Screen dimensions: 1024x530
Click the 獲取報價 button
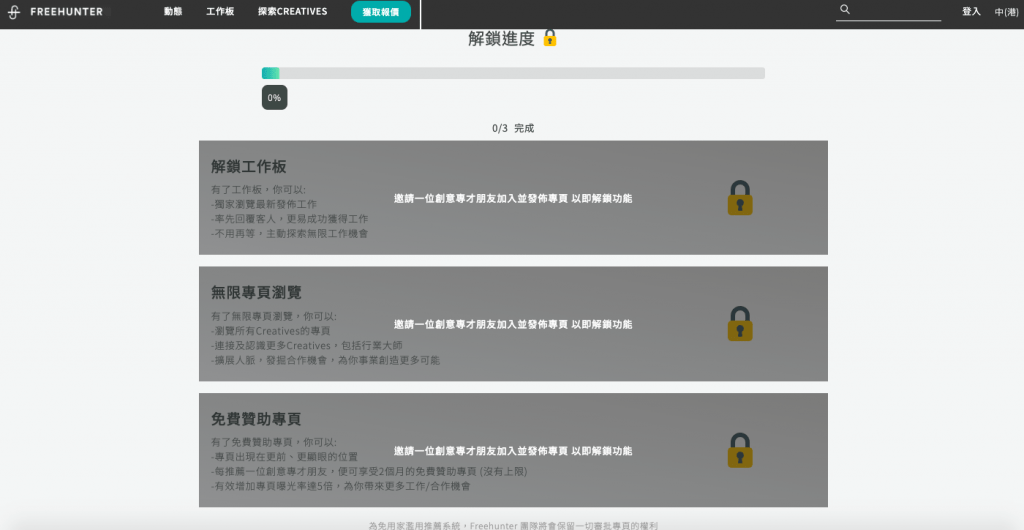381,12
